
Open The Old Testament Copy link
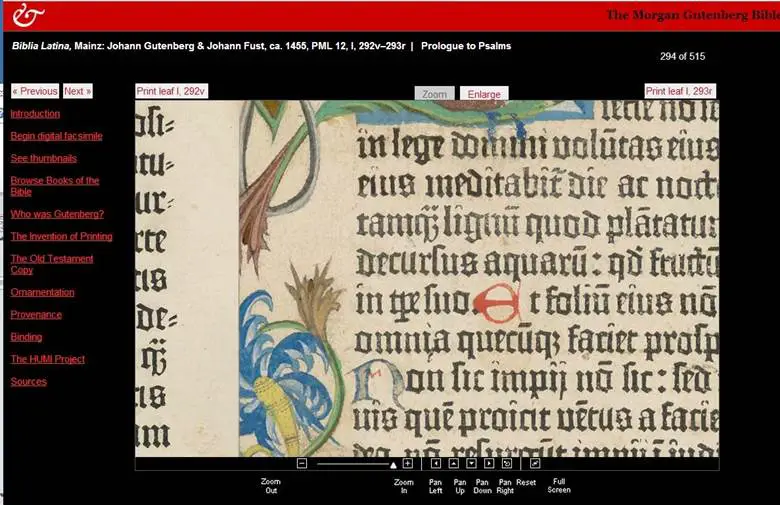pyautogui.click(x=52, y=264)
